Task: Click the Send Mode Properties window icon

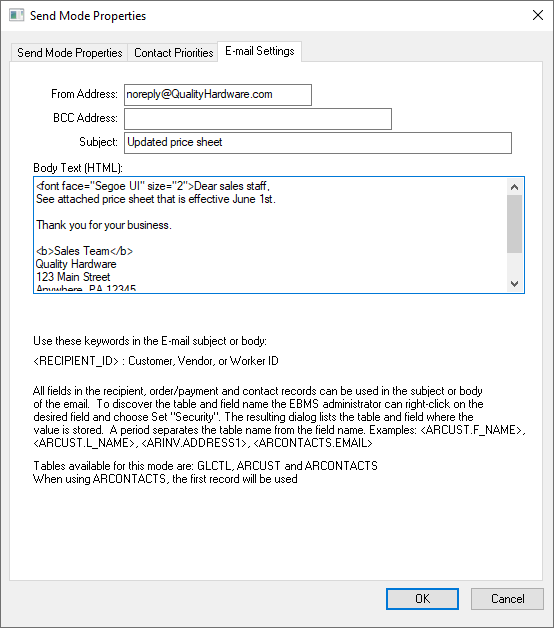Action: [16, 16]
